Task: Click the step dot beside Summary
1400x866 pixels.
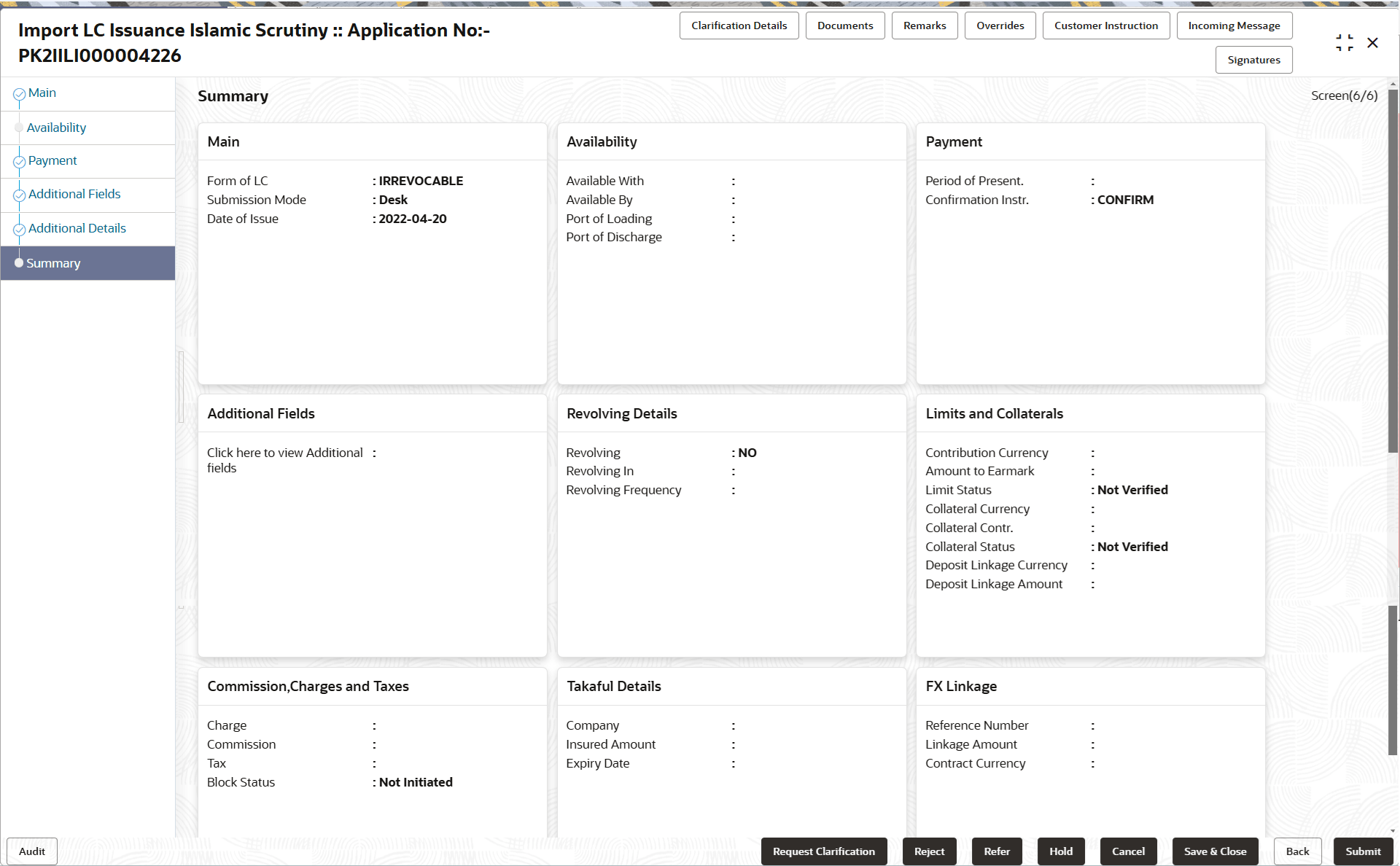Action: [19, 262]
